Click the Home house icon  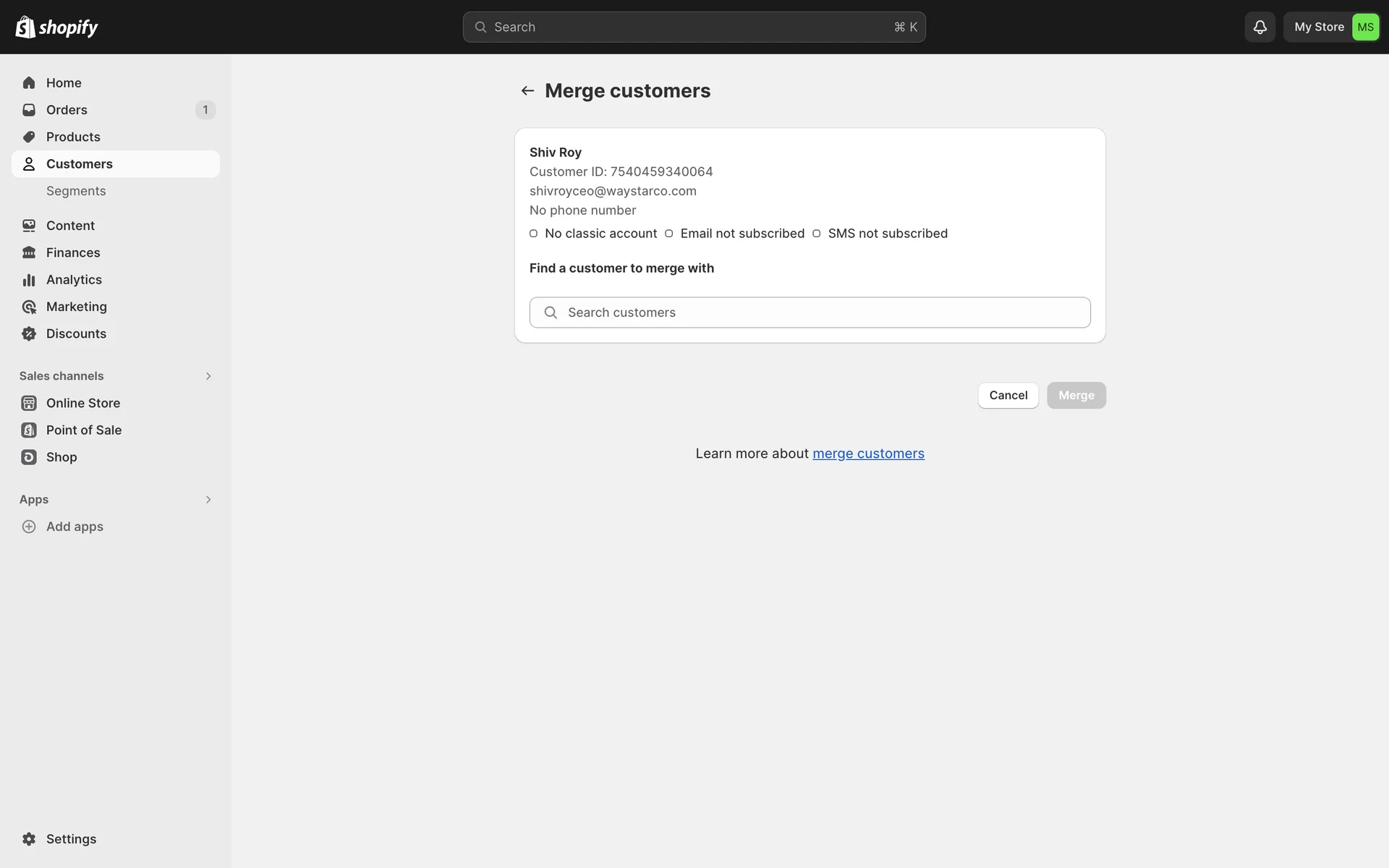click(29, 83)
